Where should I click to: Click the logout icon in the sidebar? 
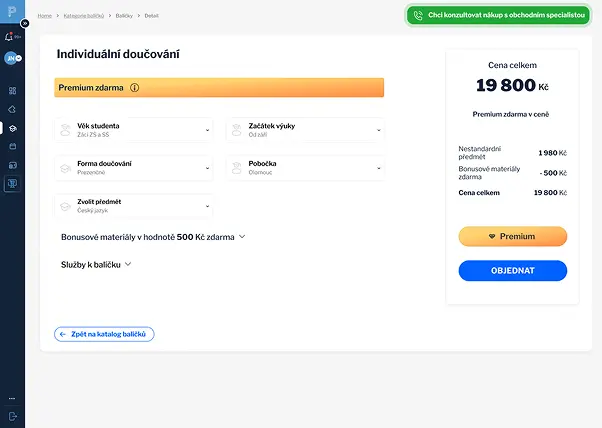point(12,416)
